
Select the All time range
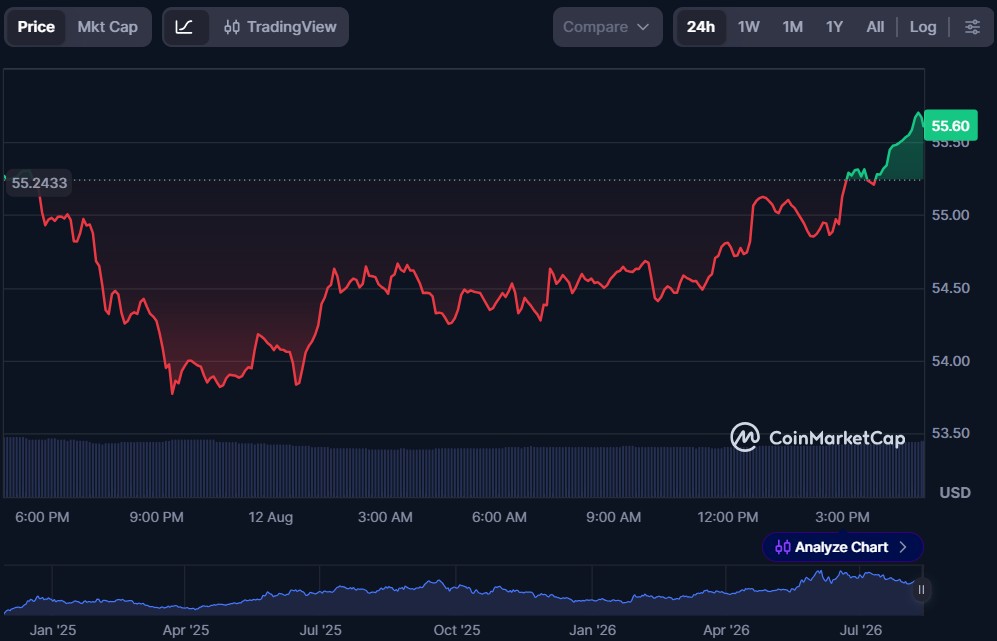pos(875,27)
